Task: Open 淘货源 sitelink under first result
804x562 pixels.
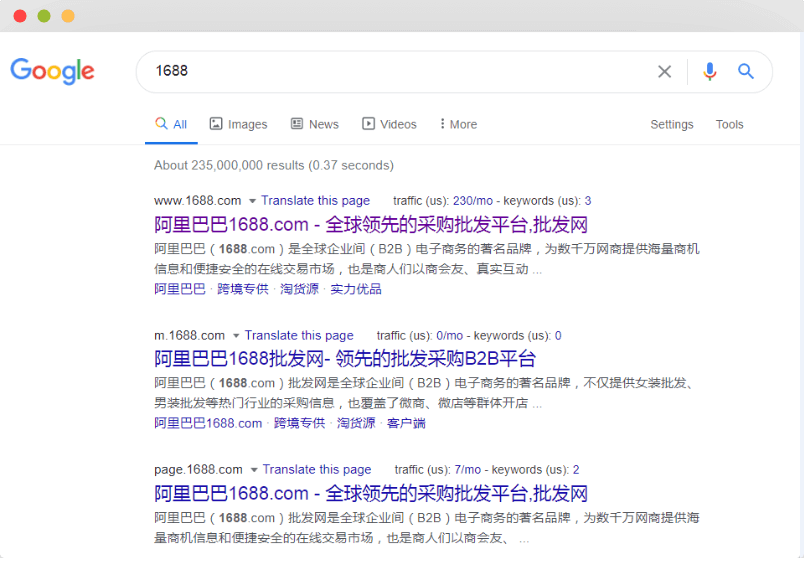Action: pos(299,289)
